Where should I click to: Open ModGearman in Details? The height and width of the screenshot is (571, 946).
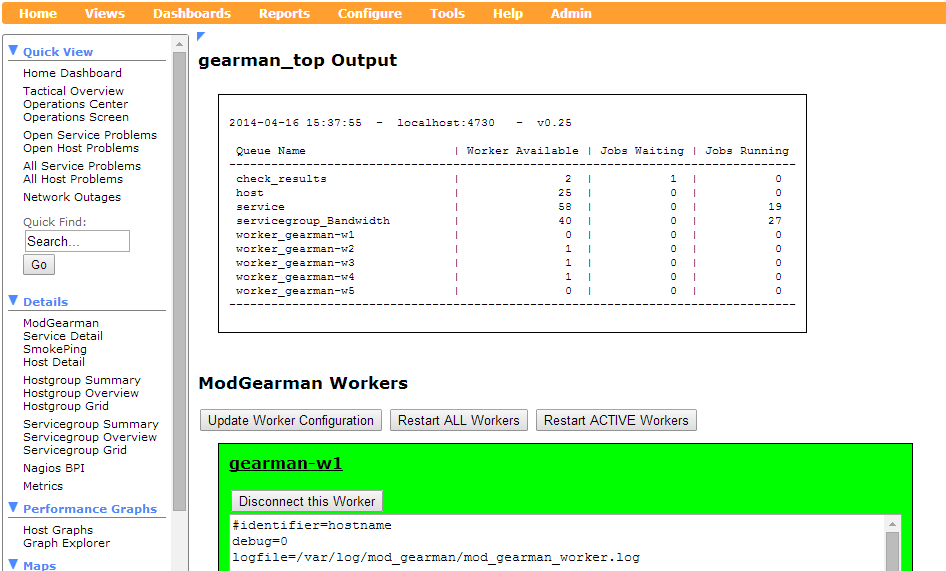click(61, 323)
